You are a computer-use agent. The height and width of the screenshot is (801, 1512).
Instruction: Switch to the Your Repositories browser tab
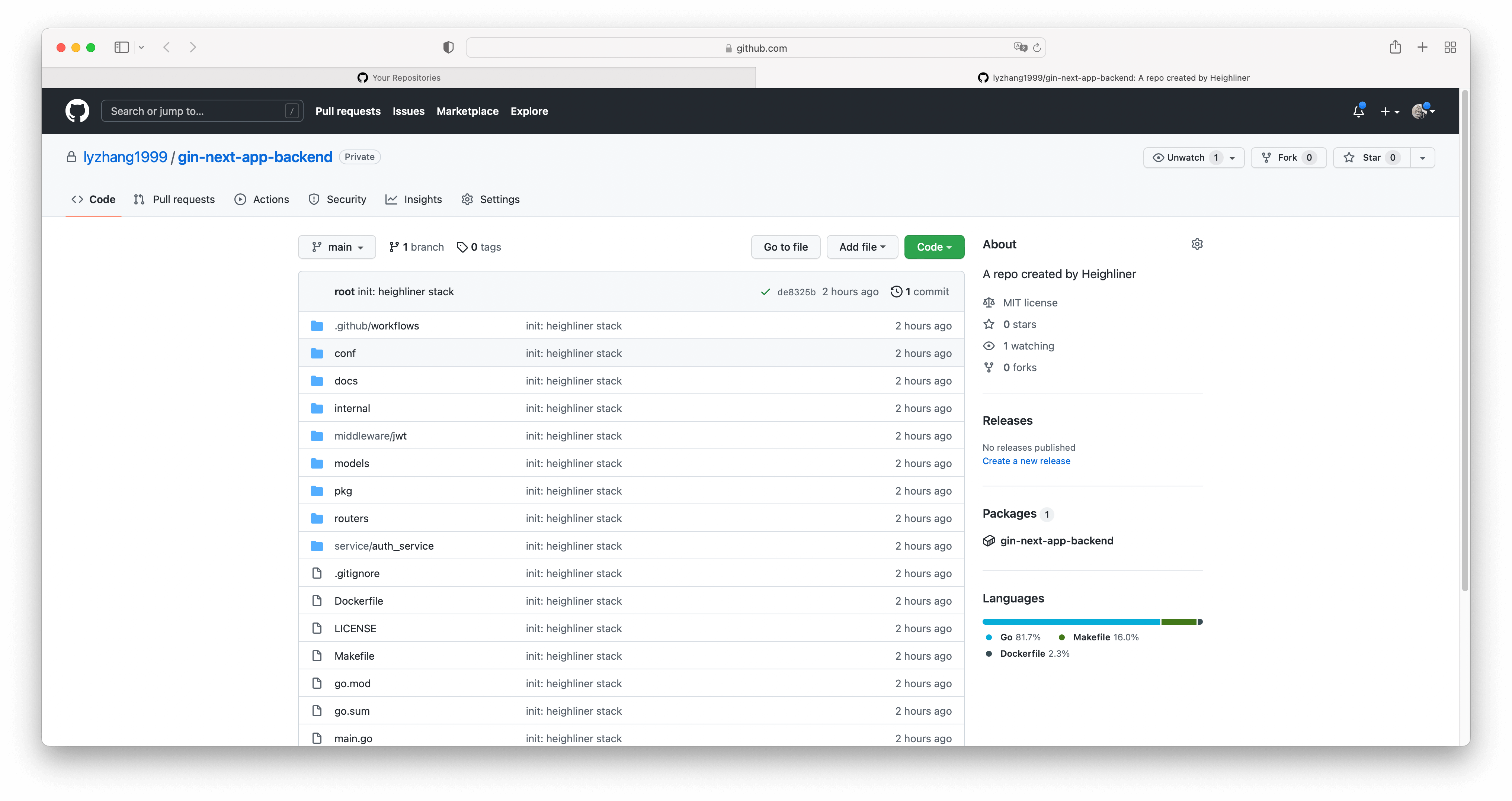pyautogui.click(x=398, y=78)
